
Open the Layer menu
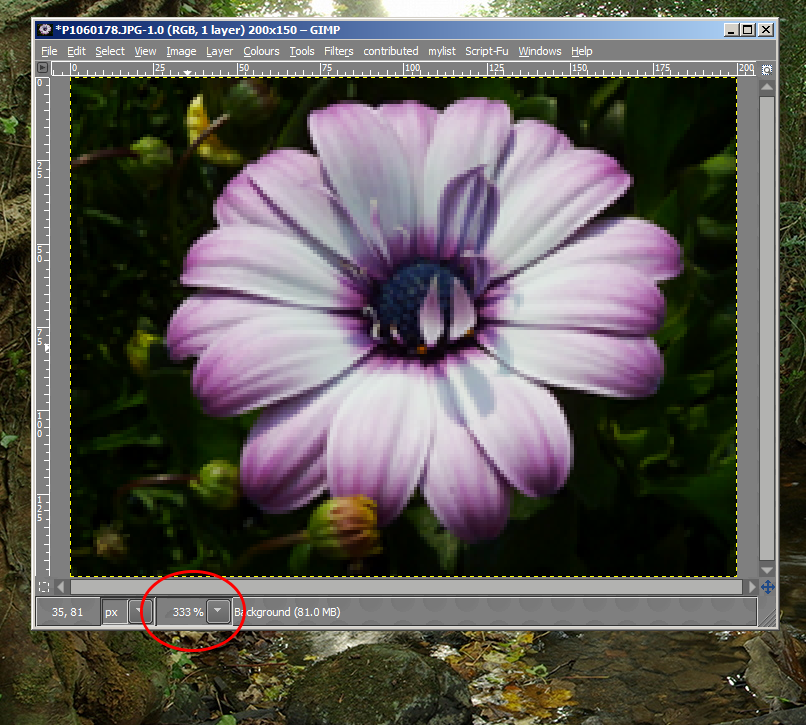(219, 51)
